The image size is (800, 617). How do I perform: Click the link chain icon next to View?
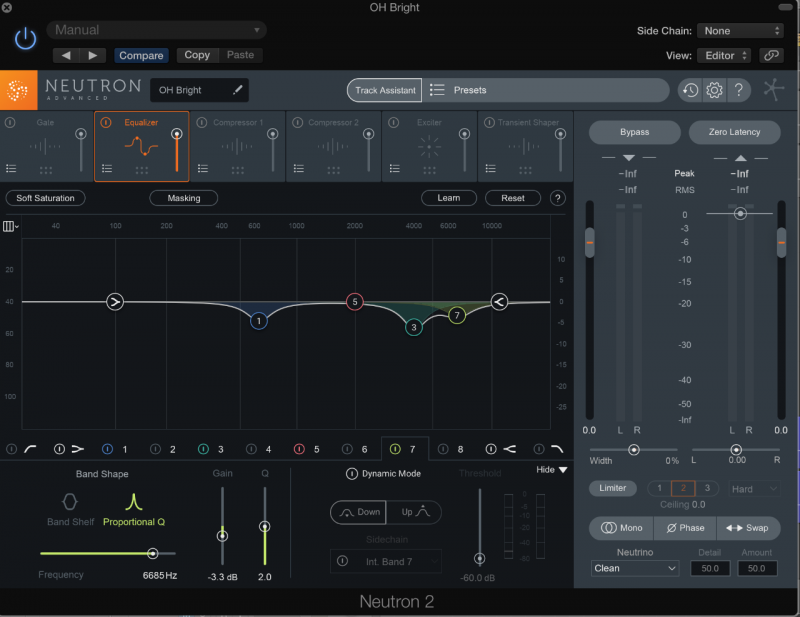pos(771,55)
